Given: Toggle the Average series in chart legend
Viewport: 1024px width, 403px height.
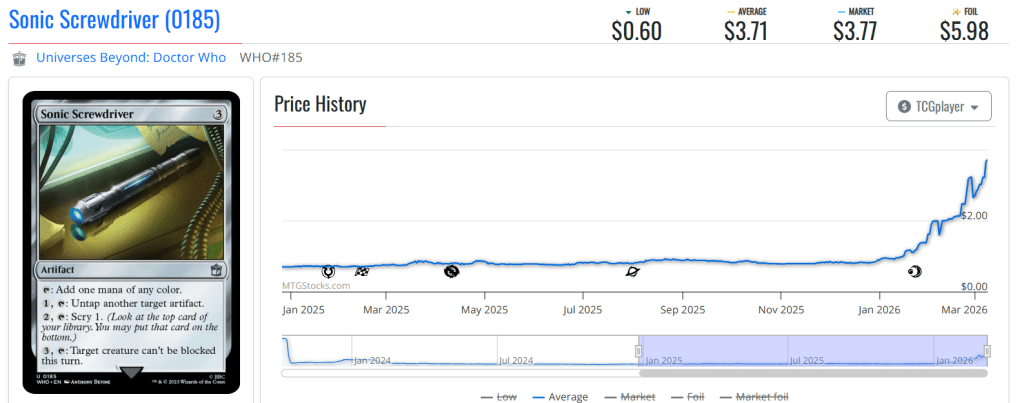Looking at the screenshot, I should coord(560,397).
